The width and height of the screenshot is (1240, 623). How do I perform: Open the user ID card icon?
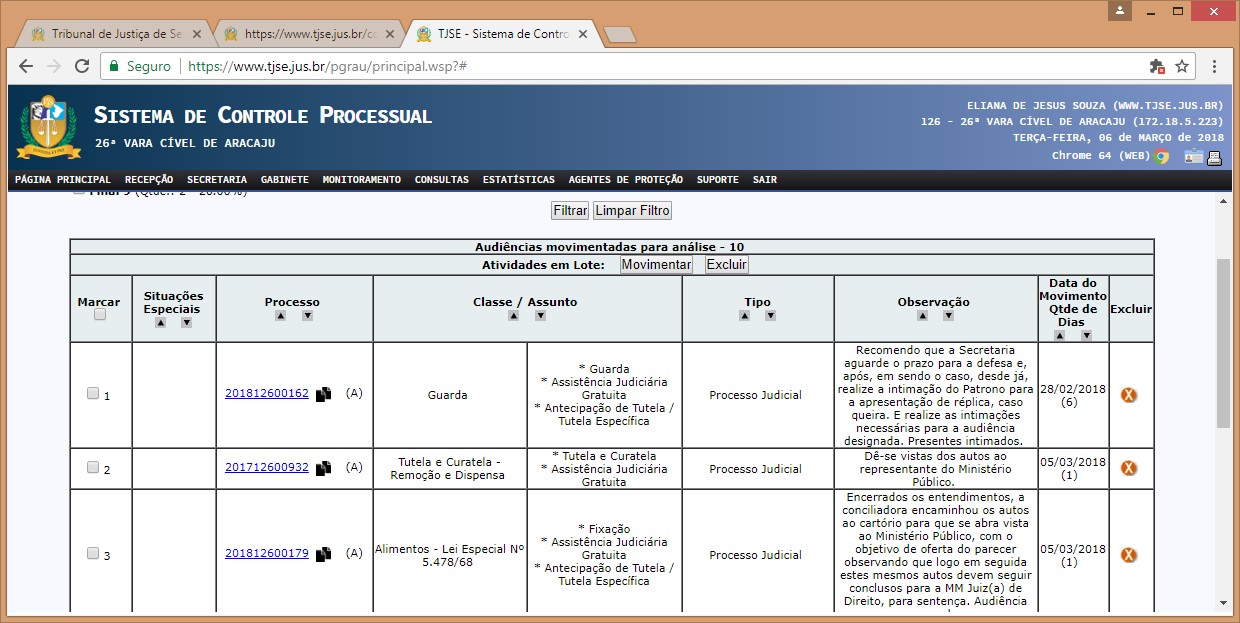[x=1193, y=156]
